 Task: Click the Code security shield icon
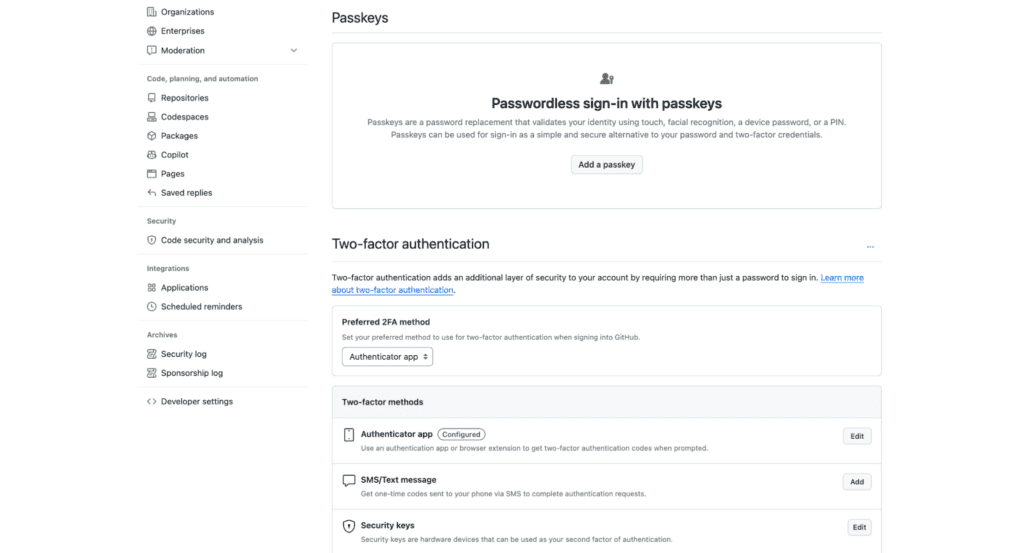152,240
